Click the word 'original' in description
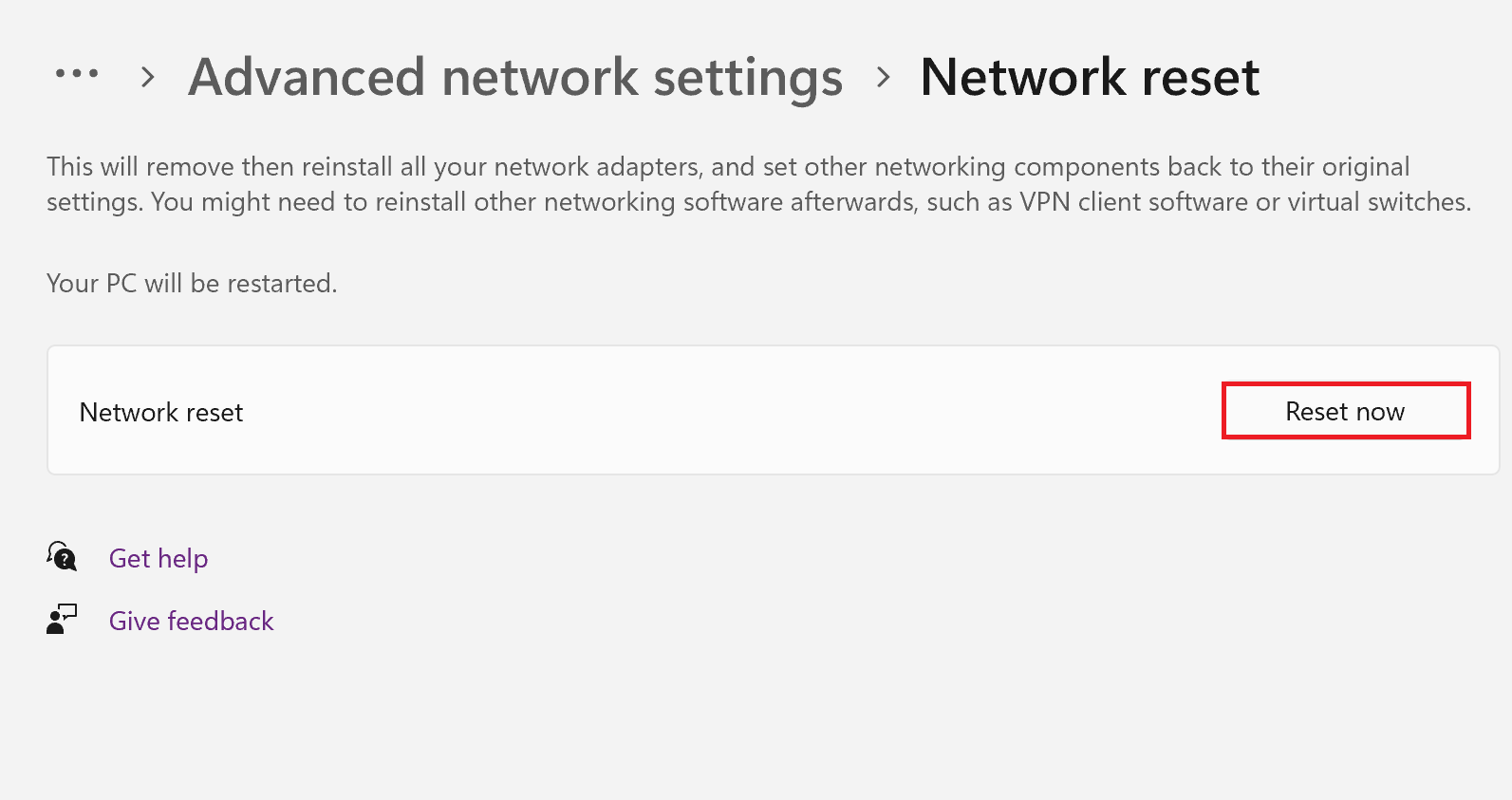The width and height of the screenshot is (1512, 800). [x=1365, y=167]
